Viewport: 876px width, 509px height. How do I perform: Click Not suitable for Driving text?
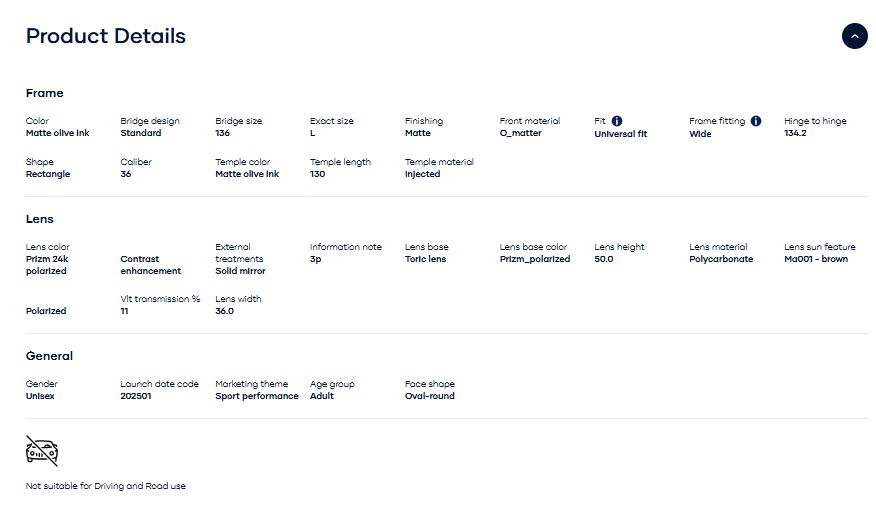pos(105,486)
